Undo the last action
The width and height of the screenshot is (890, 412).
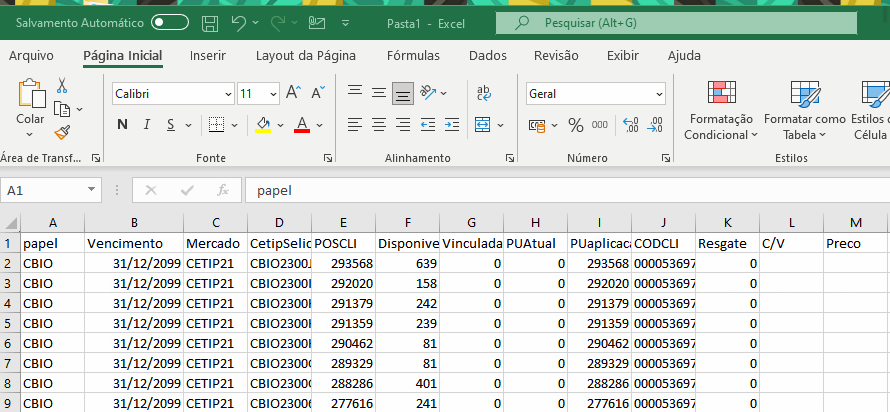(238, 23)
